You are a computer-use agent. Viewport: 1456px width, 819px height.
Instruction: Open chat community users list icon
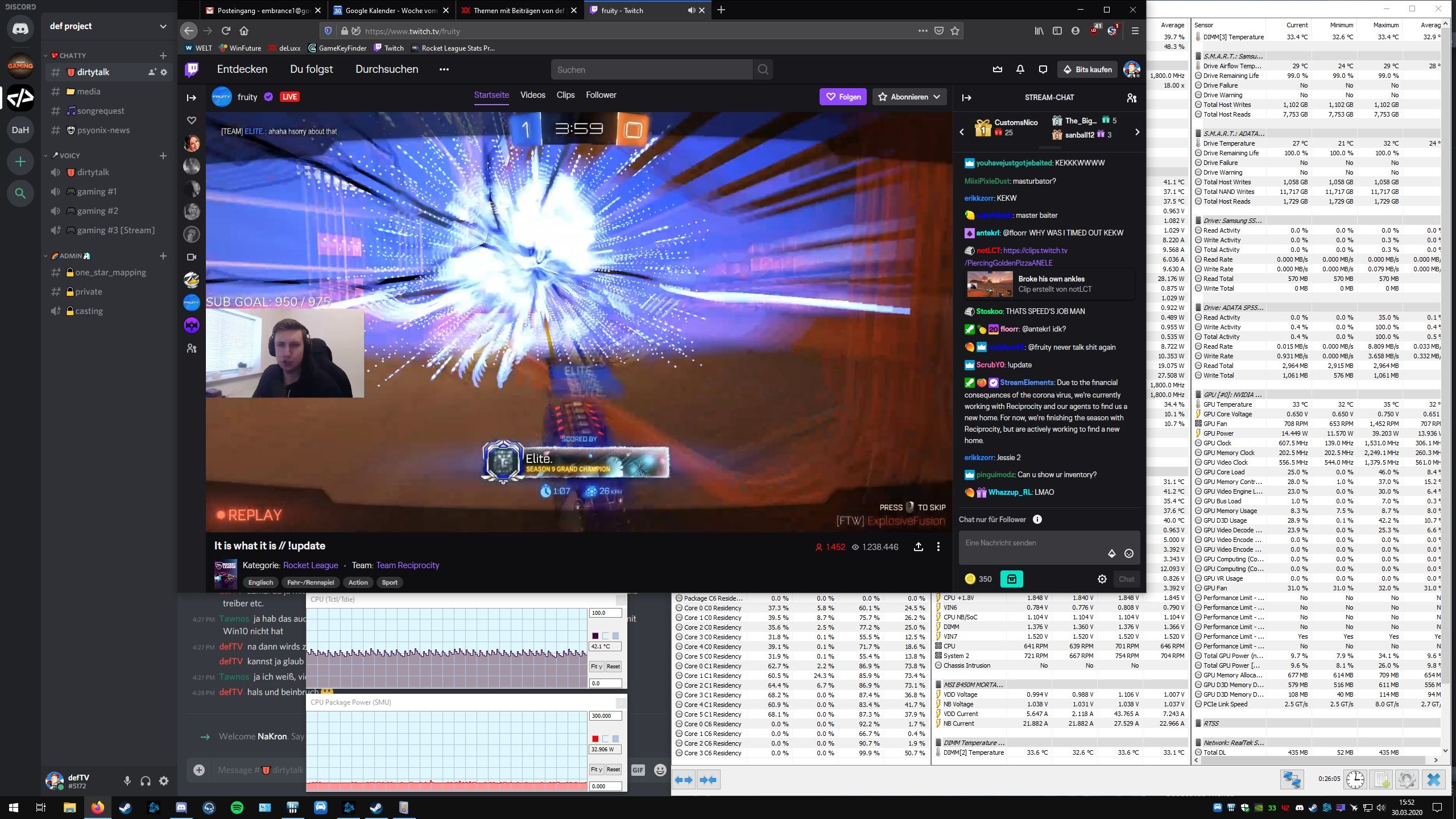pos(1131,97)
